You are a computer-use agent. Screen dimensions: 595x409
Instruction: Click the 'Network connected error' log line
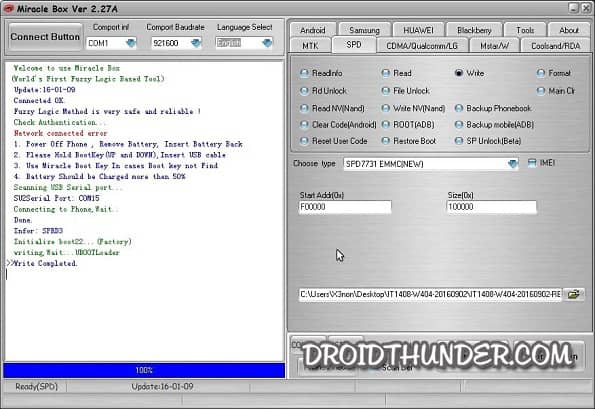click(60, 133)
